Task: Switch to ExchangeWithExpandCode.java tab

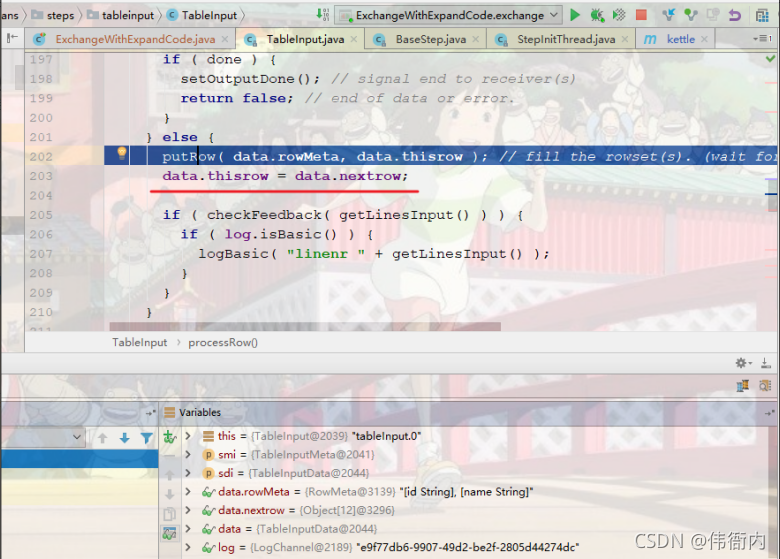Action: coord(135,39)
